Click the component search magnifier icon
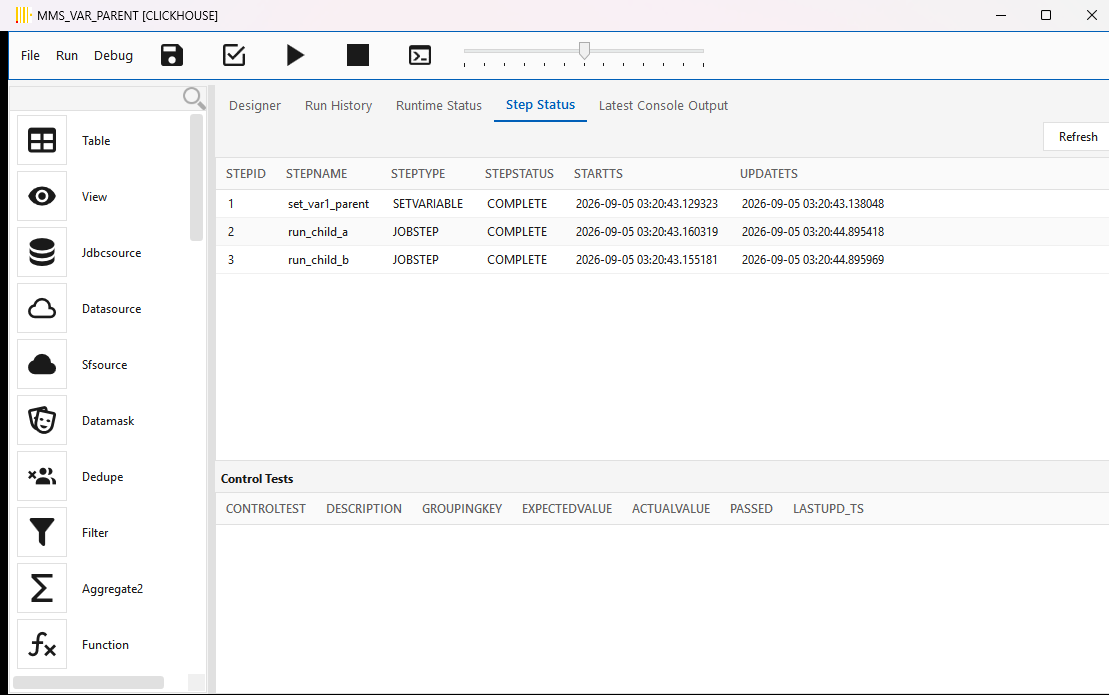The height and width of the screenshot is (695, 1109). (x=194, y=98)
